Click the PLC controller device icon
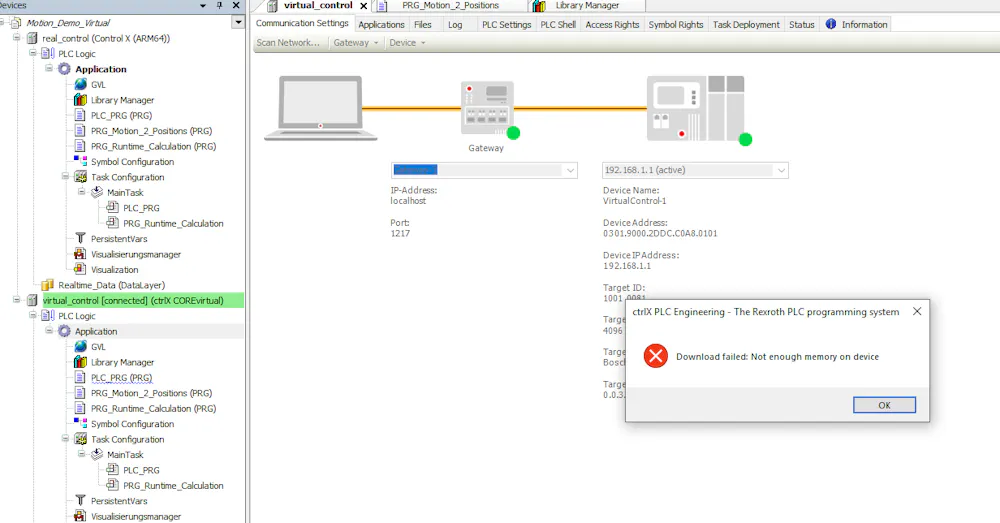The width and height of the screenshot is (1000, 523). (695, 108)
